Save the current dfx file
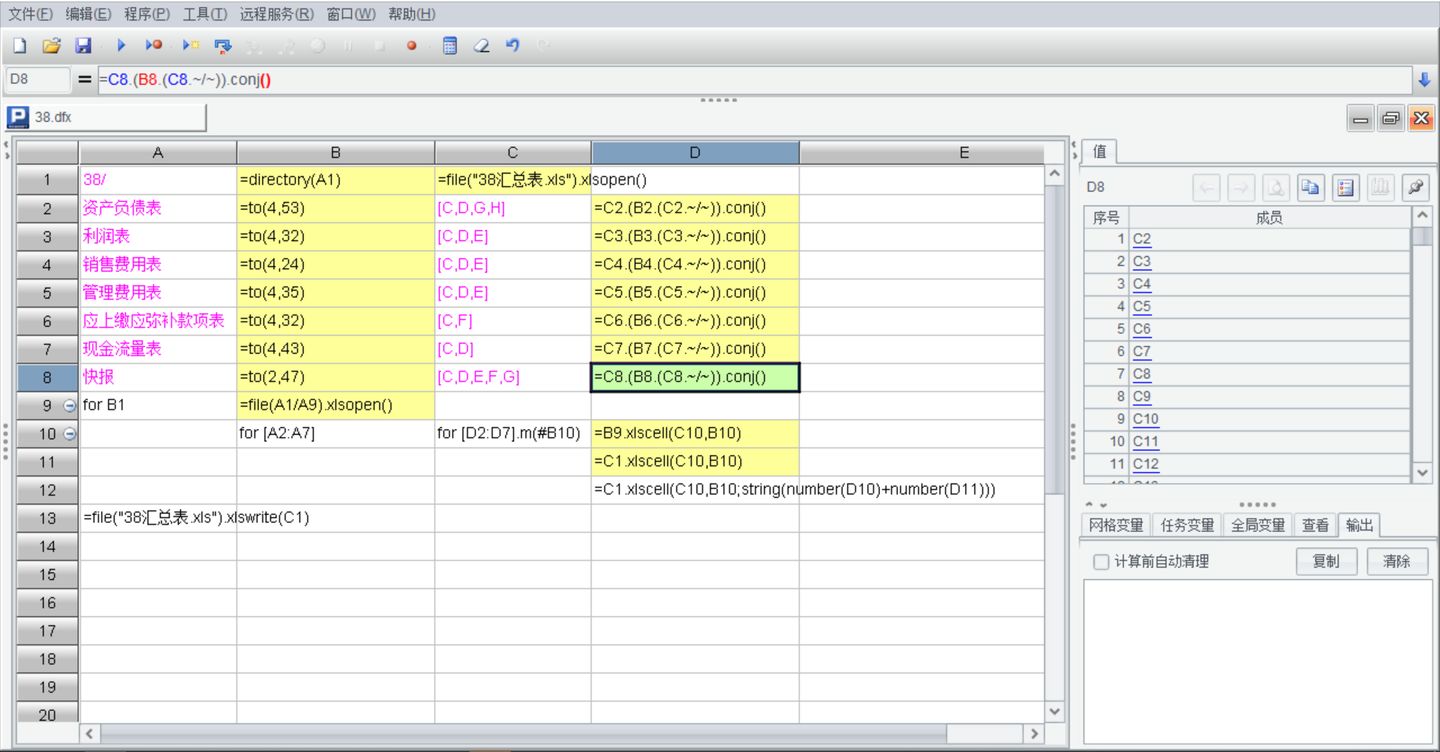 [x=84, y=46]
